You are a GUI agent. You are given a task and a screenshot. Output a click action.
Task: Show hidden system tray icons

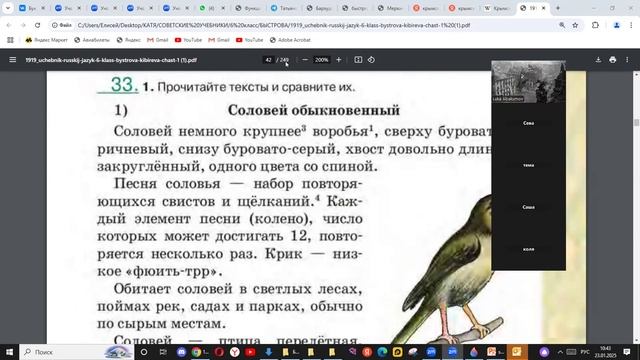coord(560,352)
